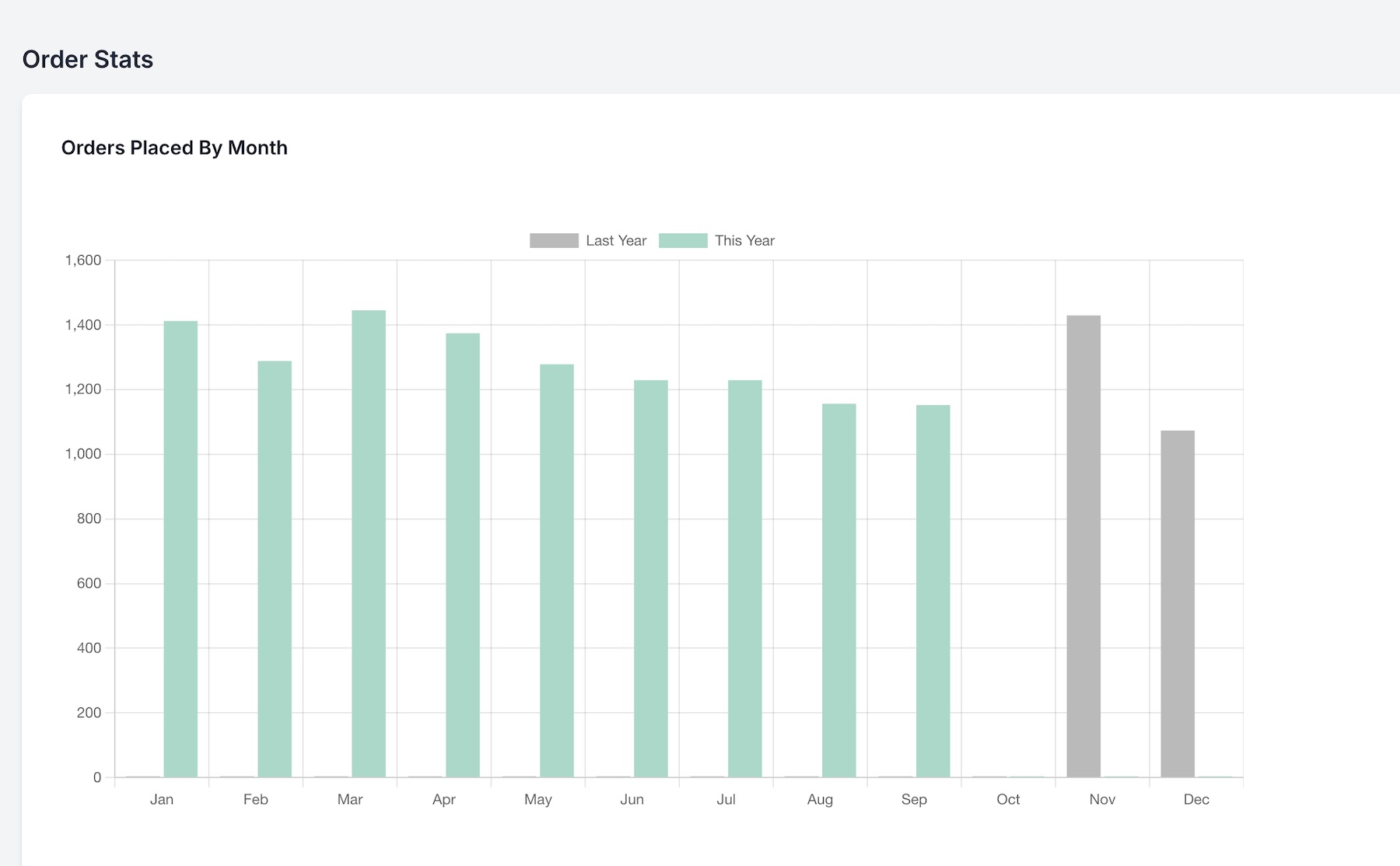Hide the This Year dataset via legend text
Viewport: 1400px width, 866px height.
pos(744,241)
